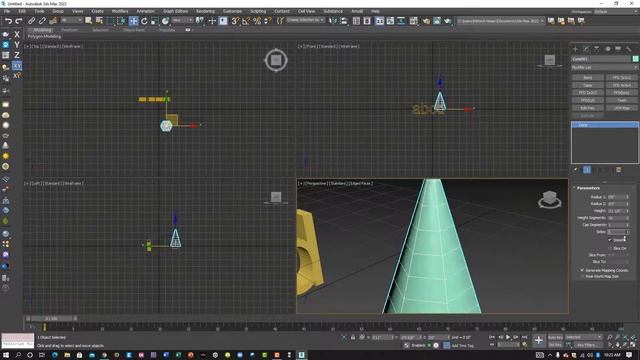The width and height of the screenshot is (640, 360).
Task: Open the Layer Explorer
Action: pyautogui.click(x=367, y=20)
